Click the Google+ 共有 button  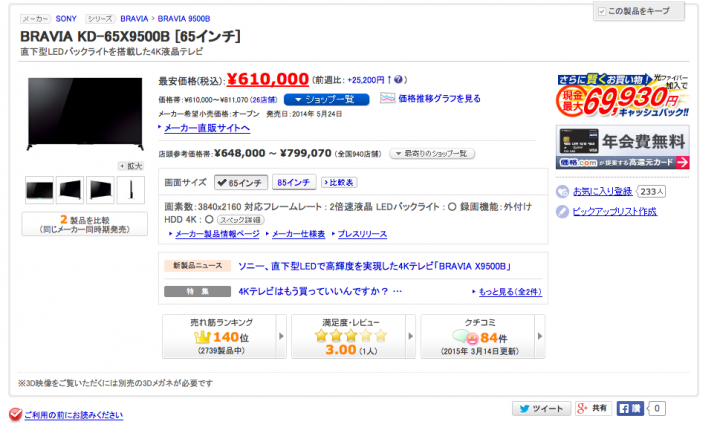593,408
